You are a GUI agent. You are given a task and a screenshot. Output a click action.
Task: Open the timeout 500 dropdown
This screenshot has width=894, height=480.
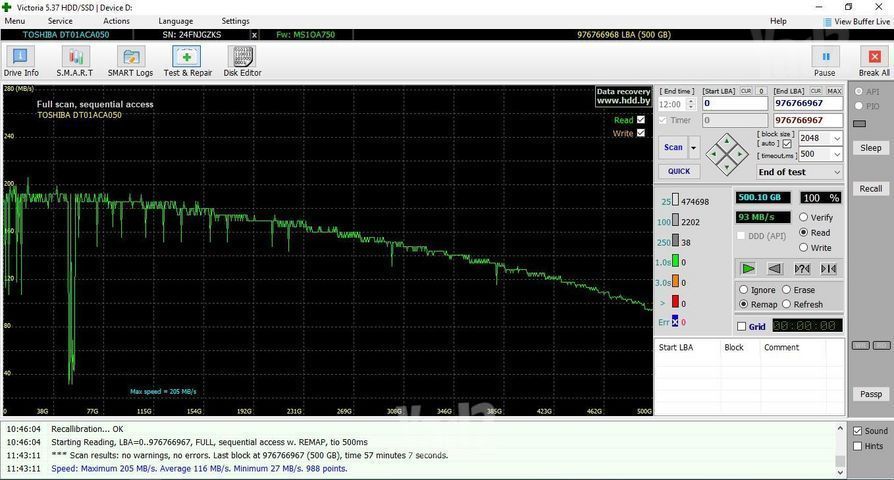tap(837, 154)
